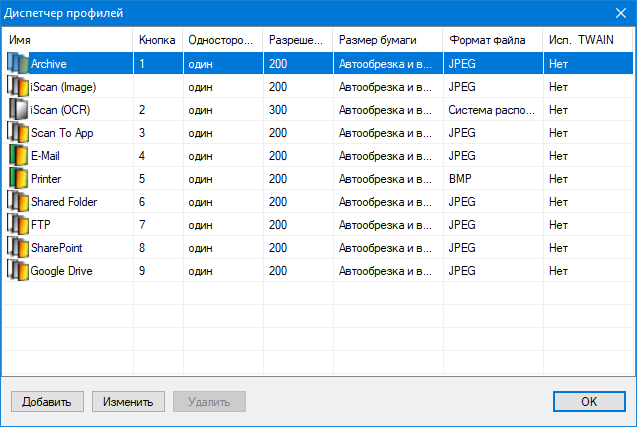Viewport: 637px width, 427px height.
Task: Confirm with the OK button
Action: [588, 402]
